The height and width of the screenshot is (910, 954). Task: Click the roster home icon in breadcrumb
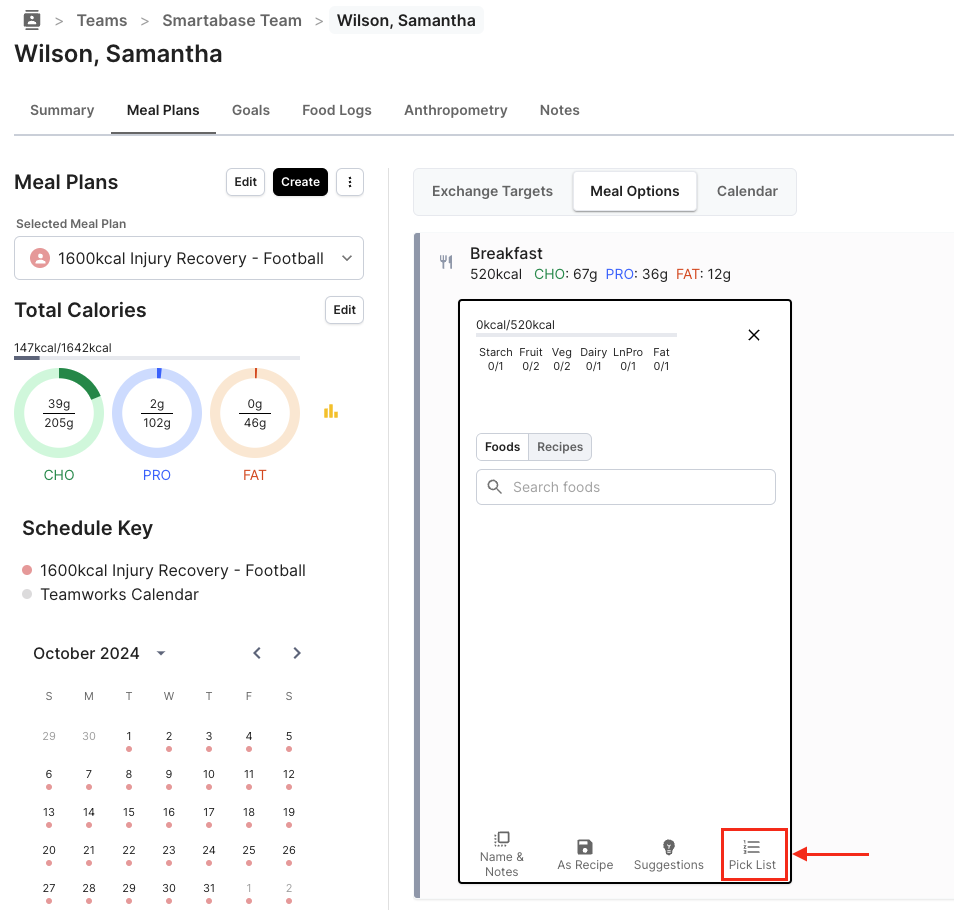[32, 20]
